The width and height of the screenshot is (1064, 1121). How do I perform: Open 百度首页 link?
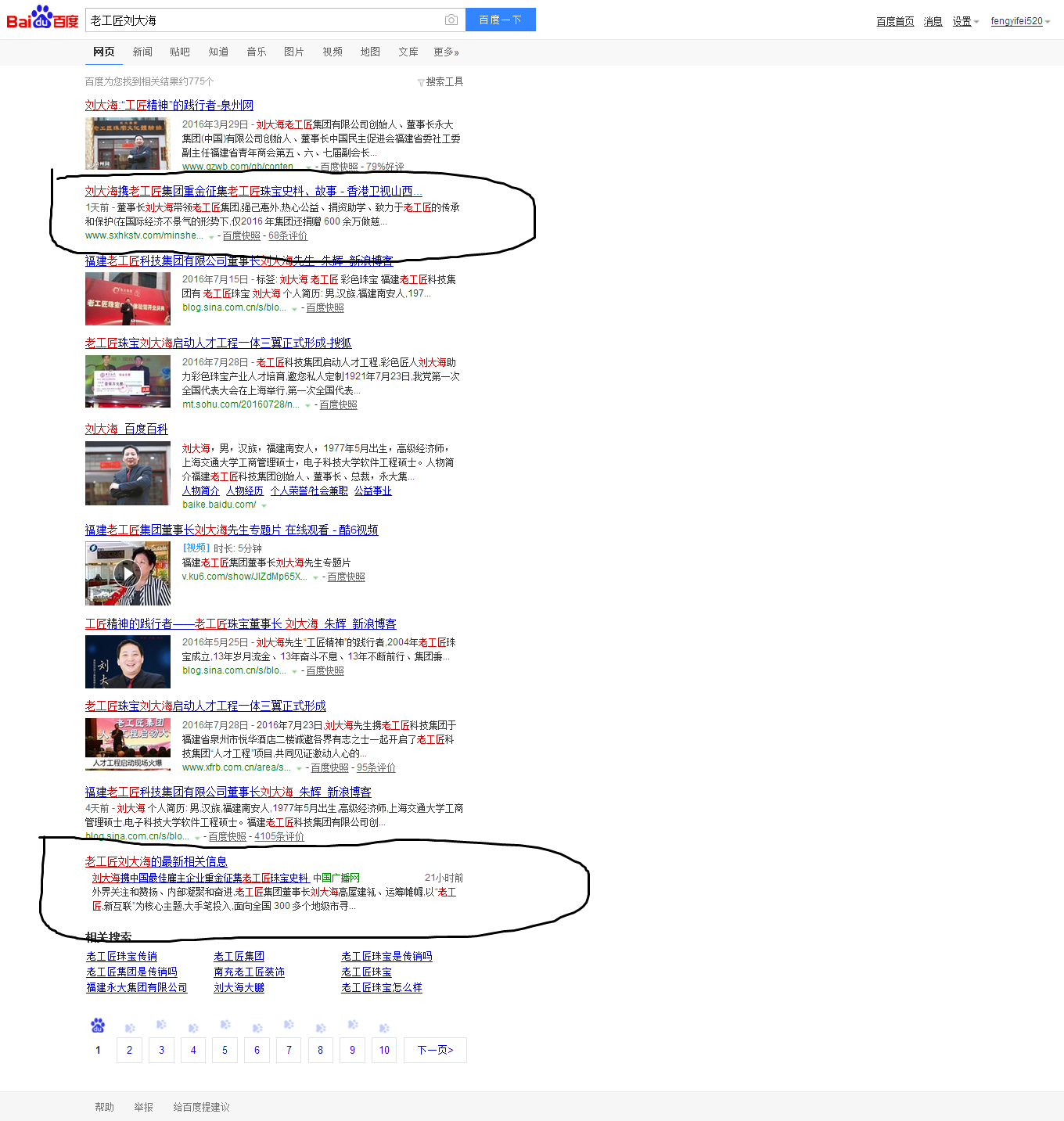(x=895, y=21)
